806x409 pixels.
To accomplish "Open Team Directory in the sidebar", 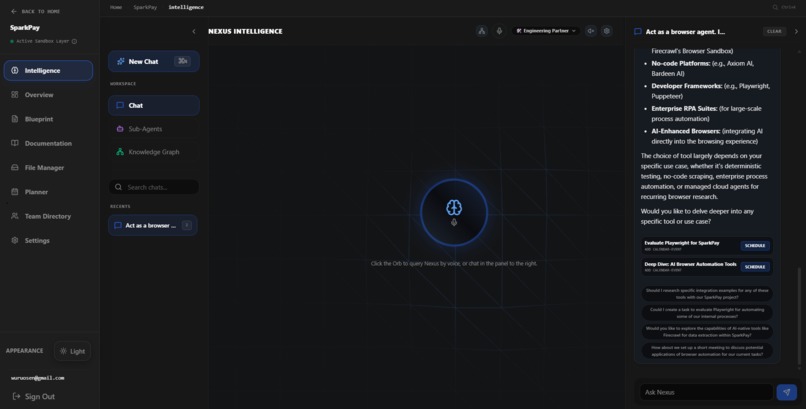I will coord(48,216).
